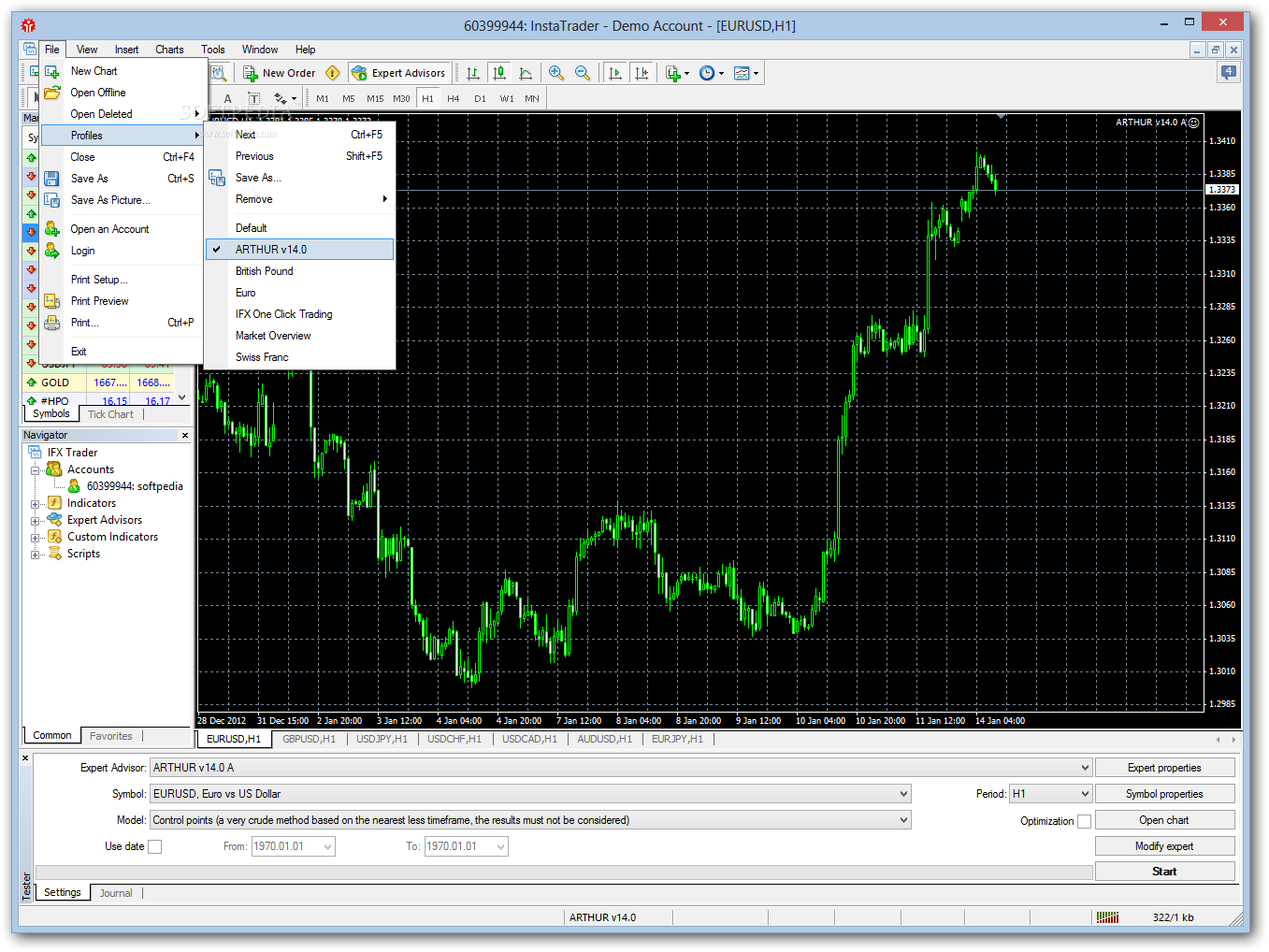Expand Expert Advisors node in Navigator
The width and height of the screenshot is (1269, 952).
pyautogui.click(x=36, y=521)
